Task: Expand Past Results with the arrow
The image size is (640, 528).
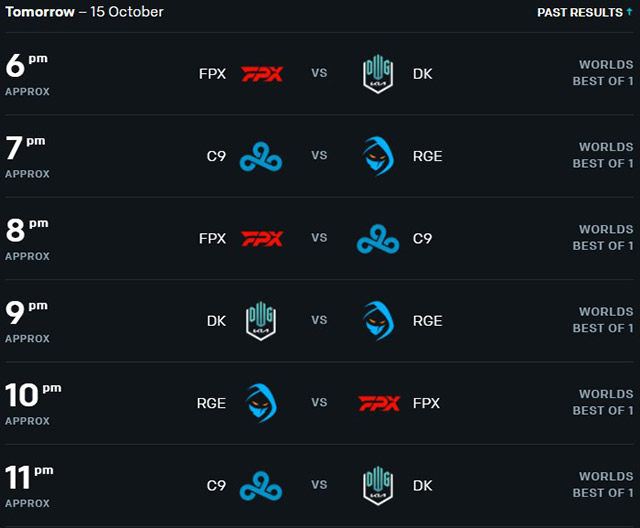Action: click(x=629, y=12)
